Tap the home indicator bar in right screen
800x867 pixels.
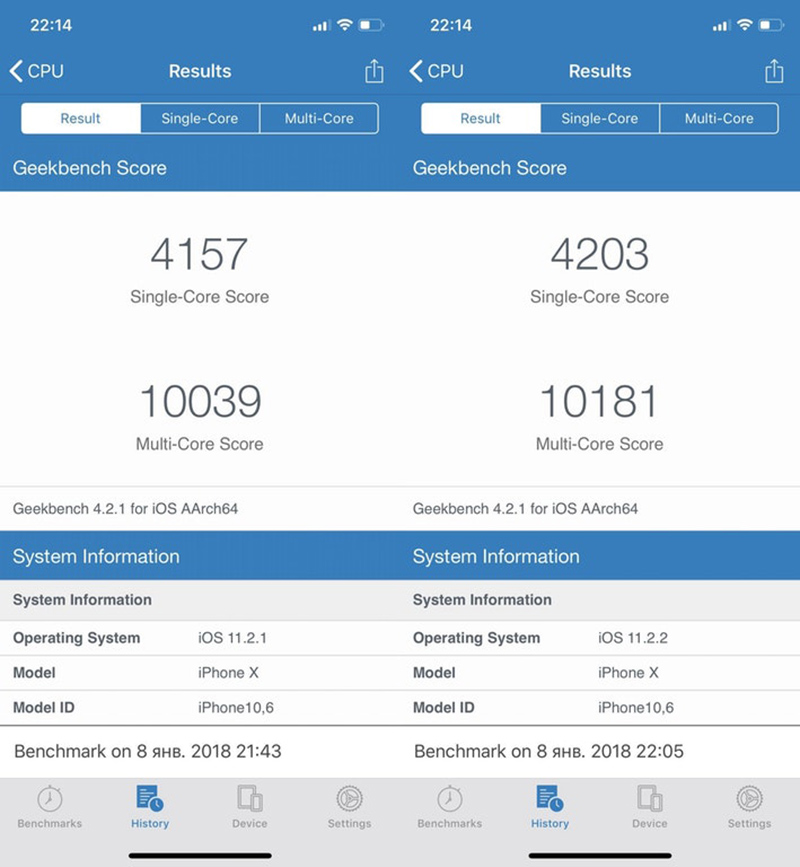coord(600,855)
